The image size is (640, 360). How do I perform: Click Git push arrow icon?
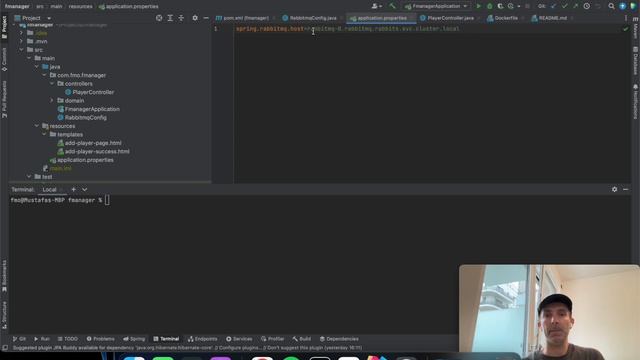576,6
